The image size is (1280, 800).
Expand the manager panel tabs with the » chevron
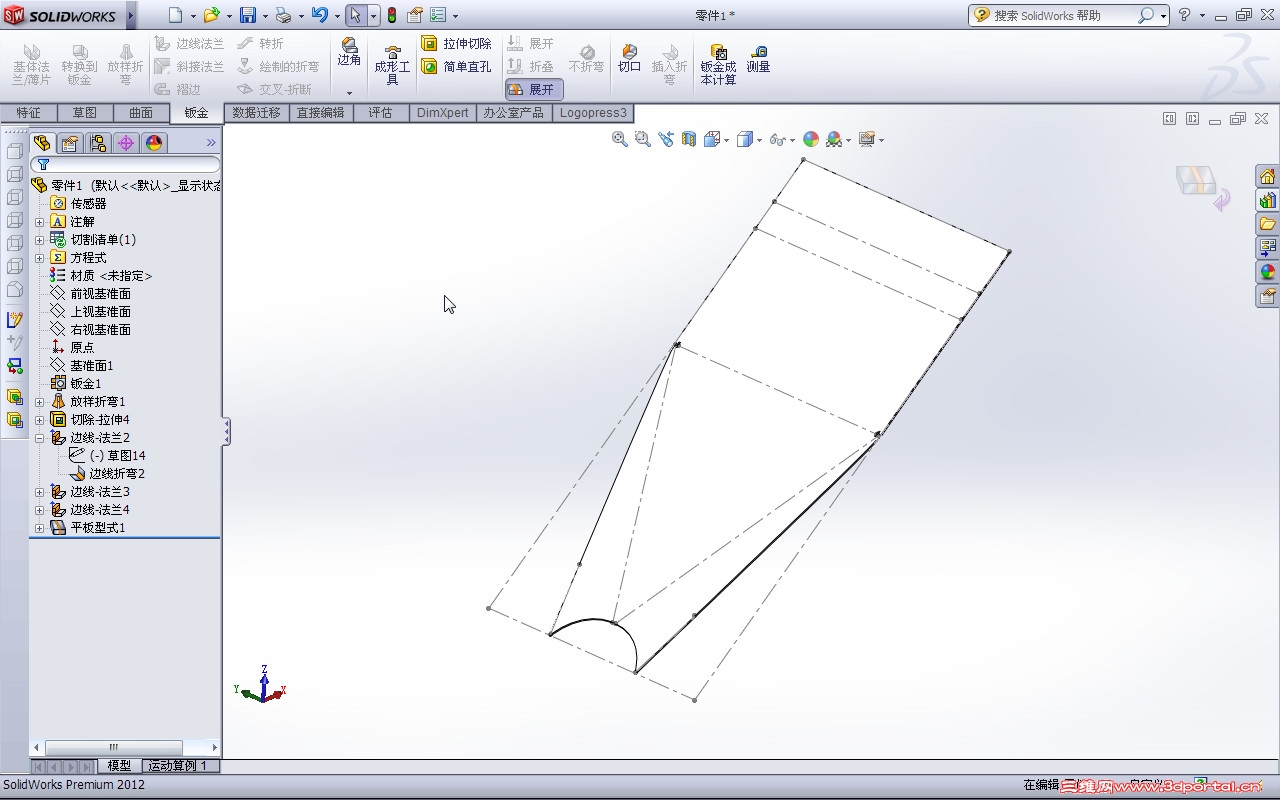[211, 143]
